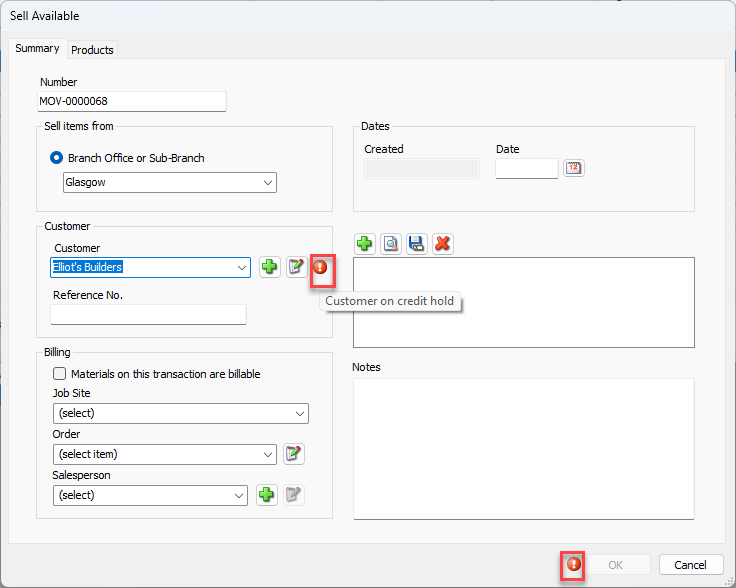The width and height of the screenshot is (736, 588).
Task: Switch to the Products tab
Action: point(92,50)
